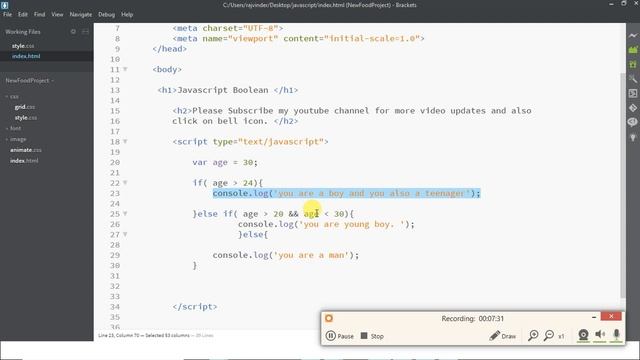The height and width of the screenshot is (360, 640).
Task: Expand the font folder in file tree
Action: (x=7, y=129)
